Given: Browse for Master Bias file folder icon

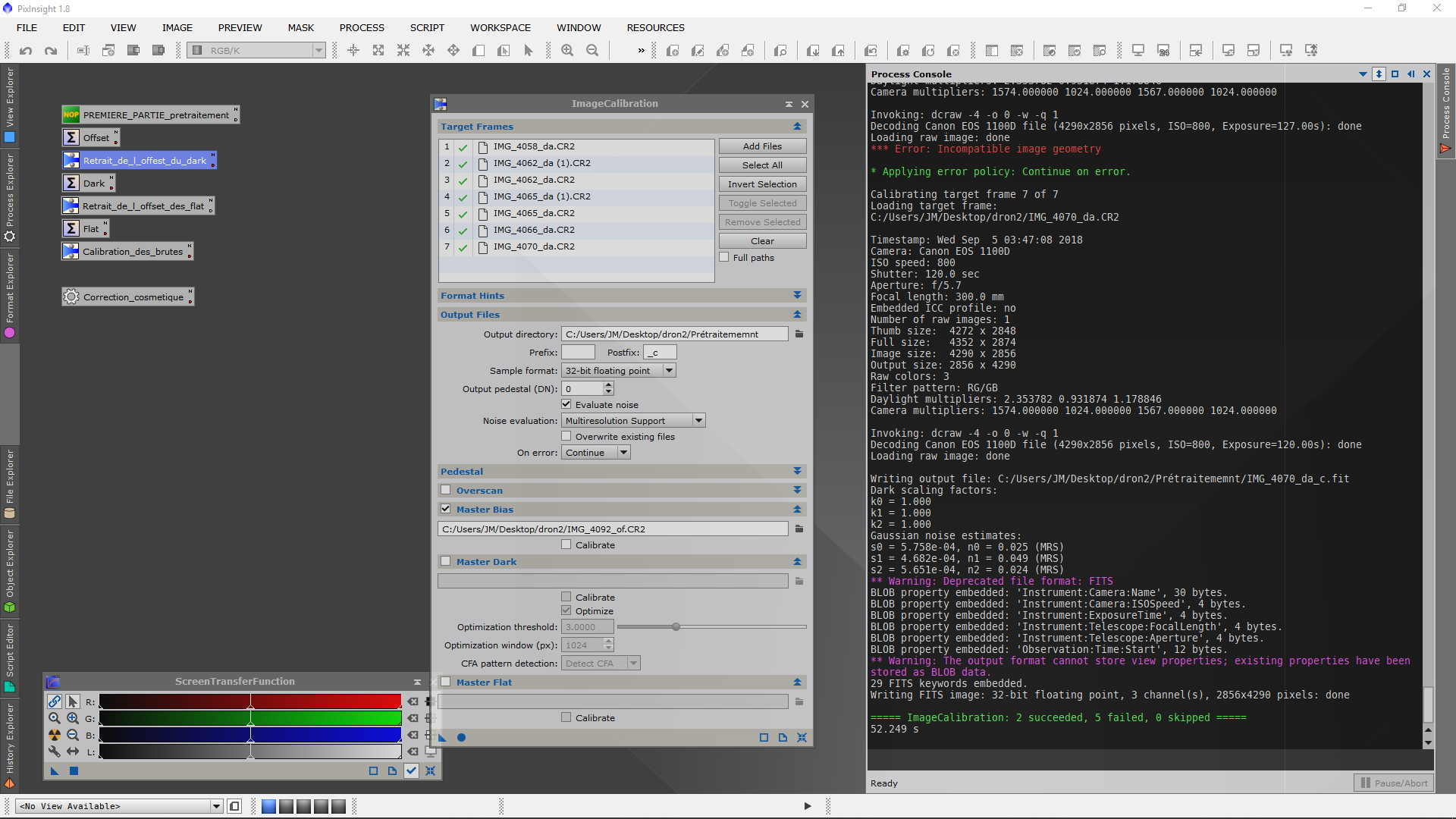Looking at the screenshot, I should 799,529.
